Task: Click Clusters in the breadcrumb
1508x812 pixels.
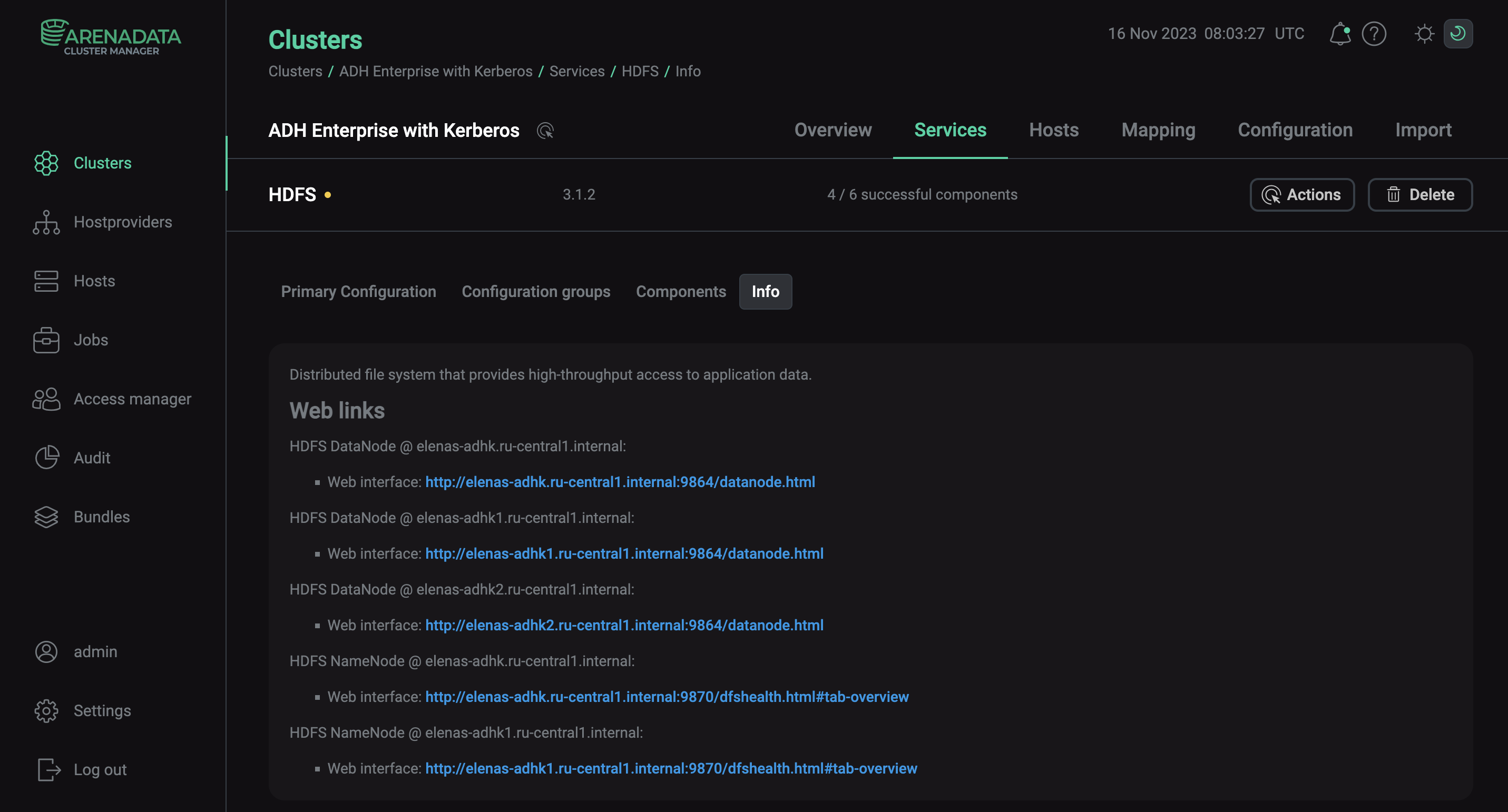Action: click(295, 72)
